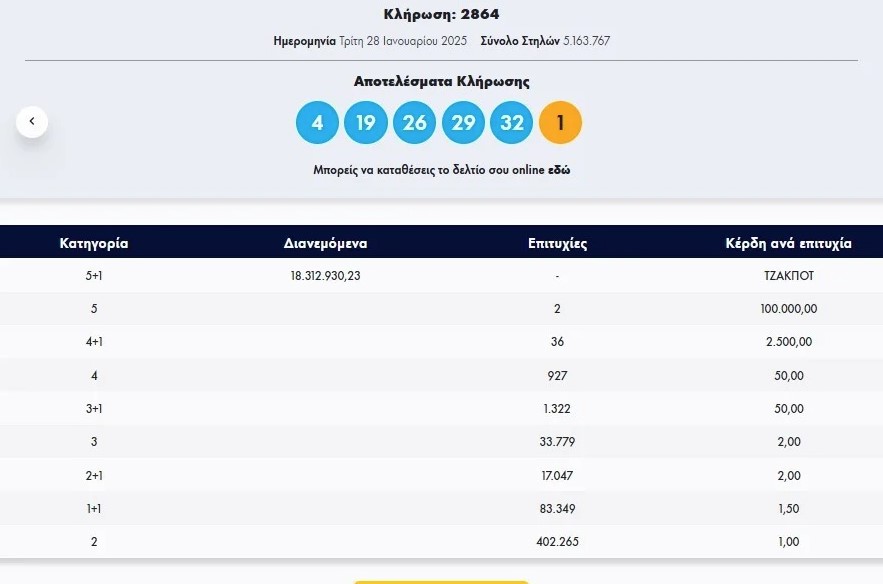
Task: Click the 'Κατηγορία' column header
Action: [94, 243]
